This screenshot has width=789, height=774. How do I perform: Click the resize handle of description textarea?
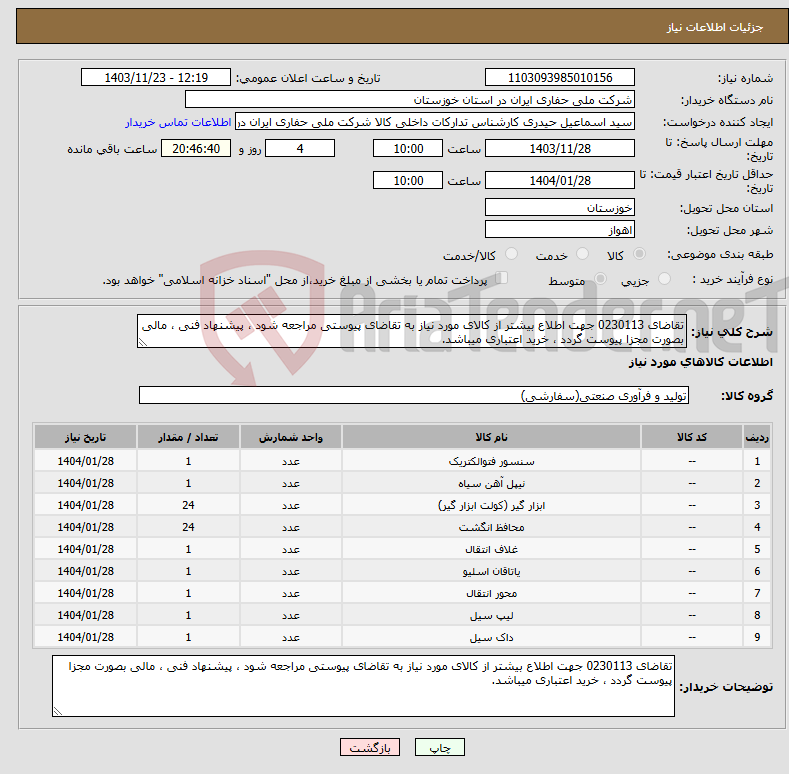[143, 342]
